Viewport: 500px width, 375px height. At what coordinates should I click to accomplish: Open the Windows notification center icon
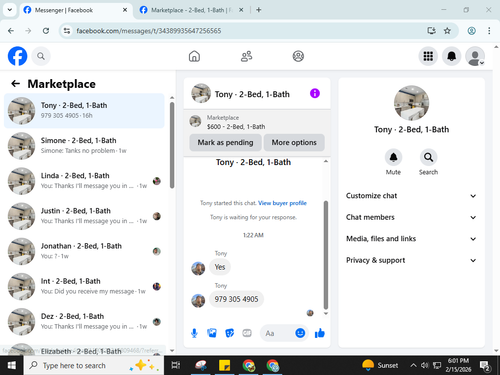[485, 366]
